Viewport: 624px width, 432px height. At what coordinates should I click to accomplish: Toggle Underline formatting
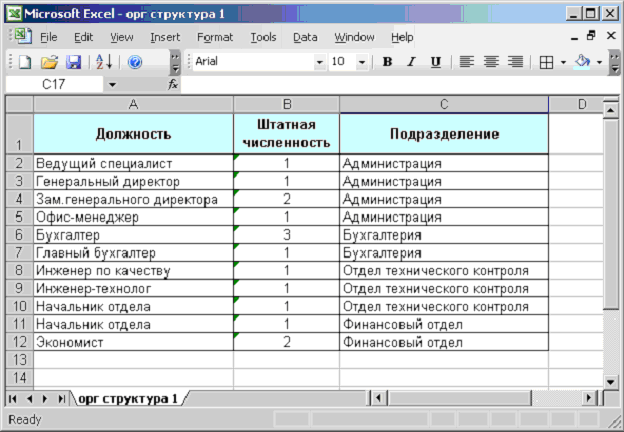click(436, 62)
